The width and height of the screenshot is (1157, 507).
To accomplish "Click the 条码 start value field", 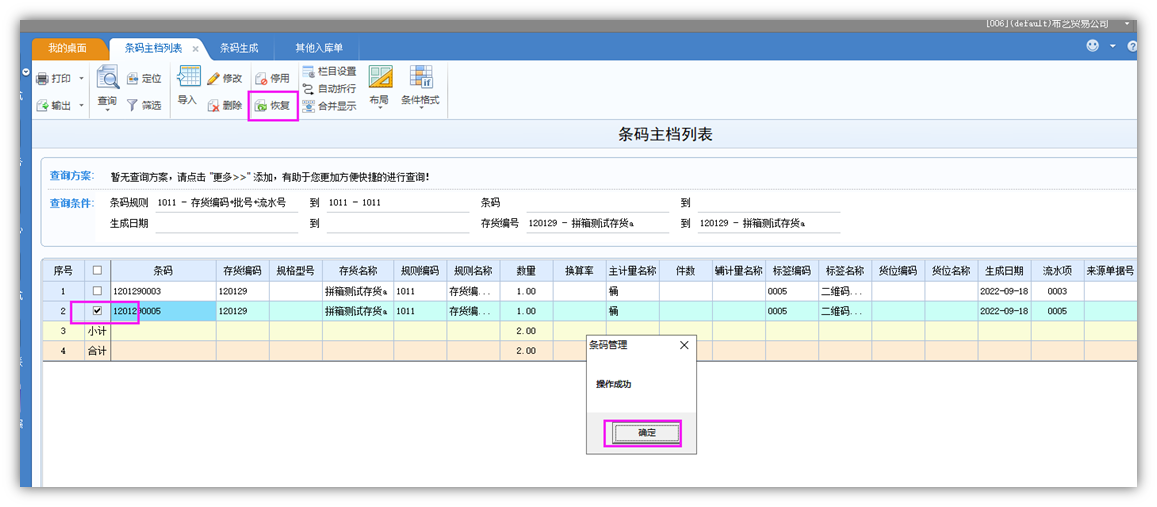I will 598,203.
